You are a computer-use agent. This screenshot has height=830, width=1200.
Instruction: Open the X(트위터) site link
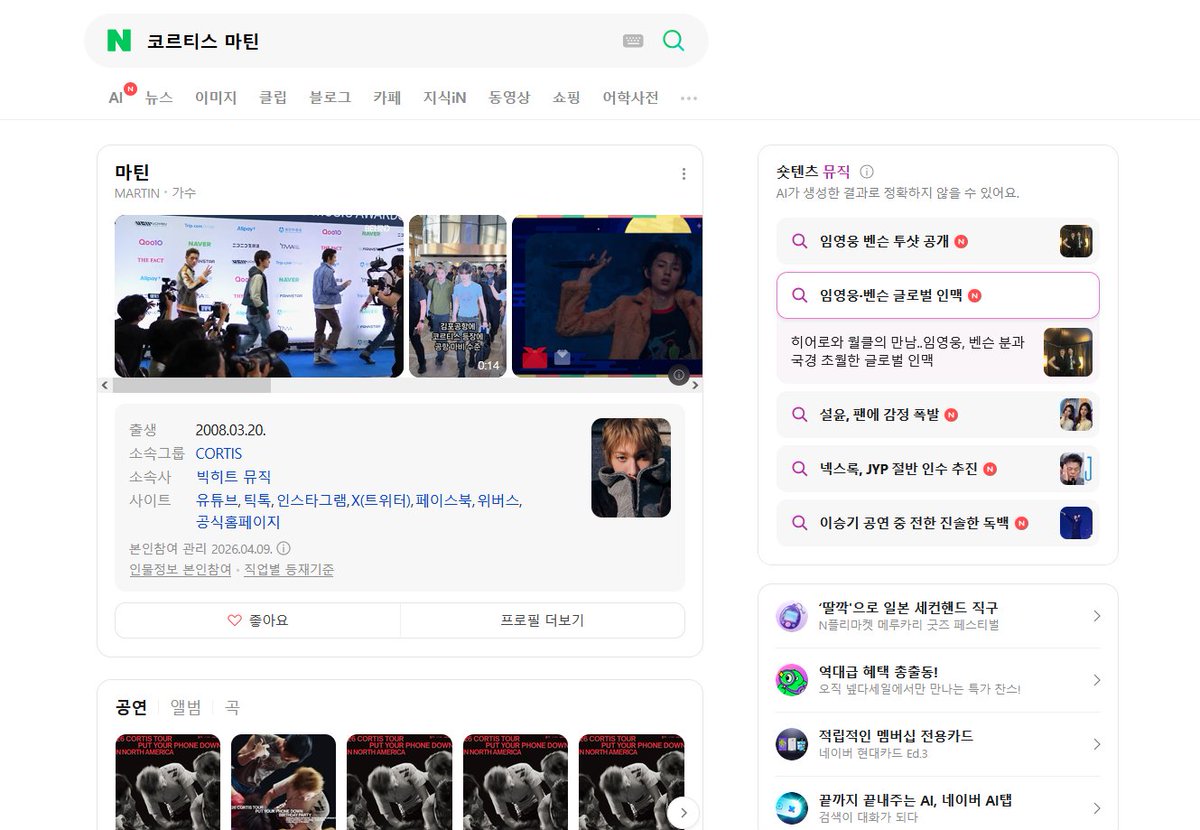[382, 500]
